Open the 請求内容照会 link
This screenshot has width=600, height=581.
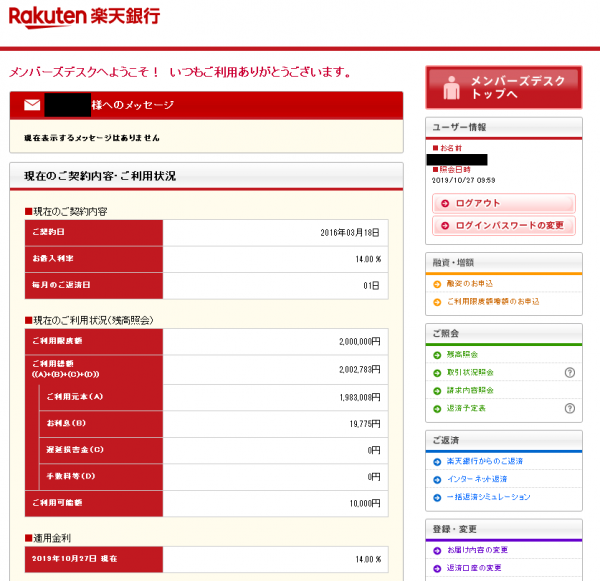[470, 390]
